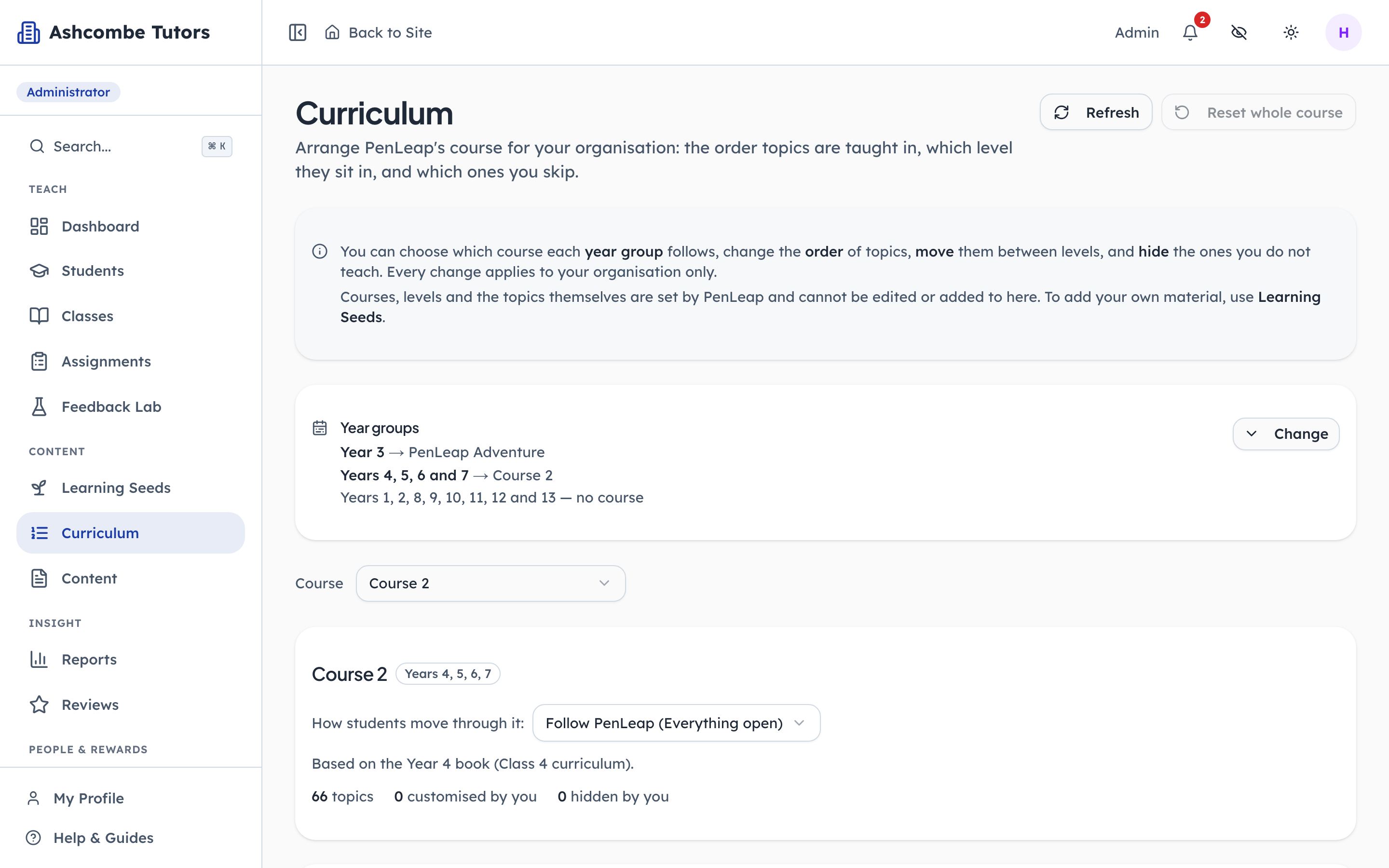1389x868 pixels.
Task: Click the Ashcombe Tutors logo icon
Action: (28, 32)
